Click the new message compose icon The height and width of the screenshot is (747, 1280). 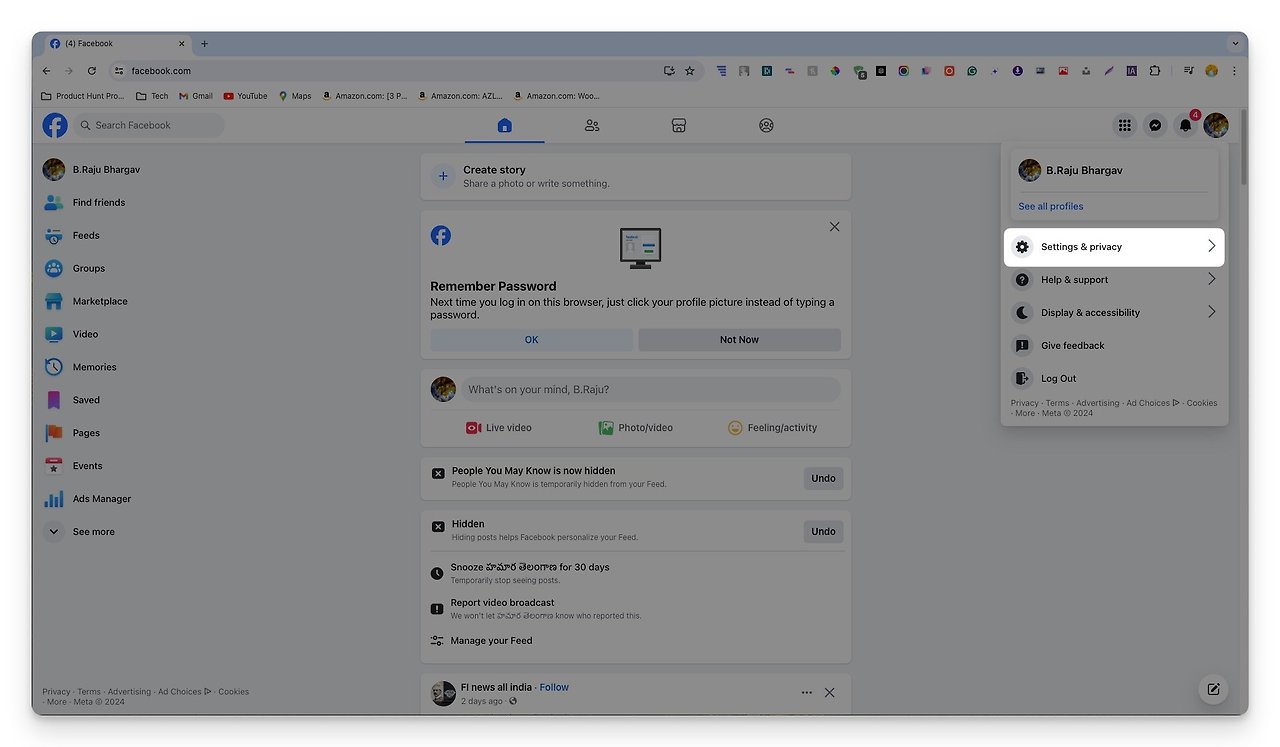[x=1213, y=689]
